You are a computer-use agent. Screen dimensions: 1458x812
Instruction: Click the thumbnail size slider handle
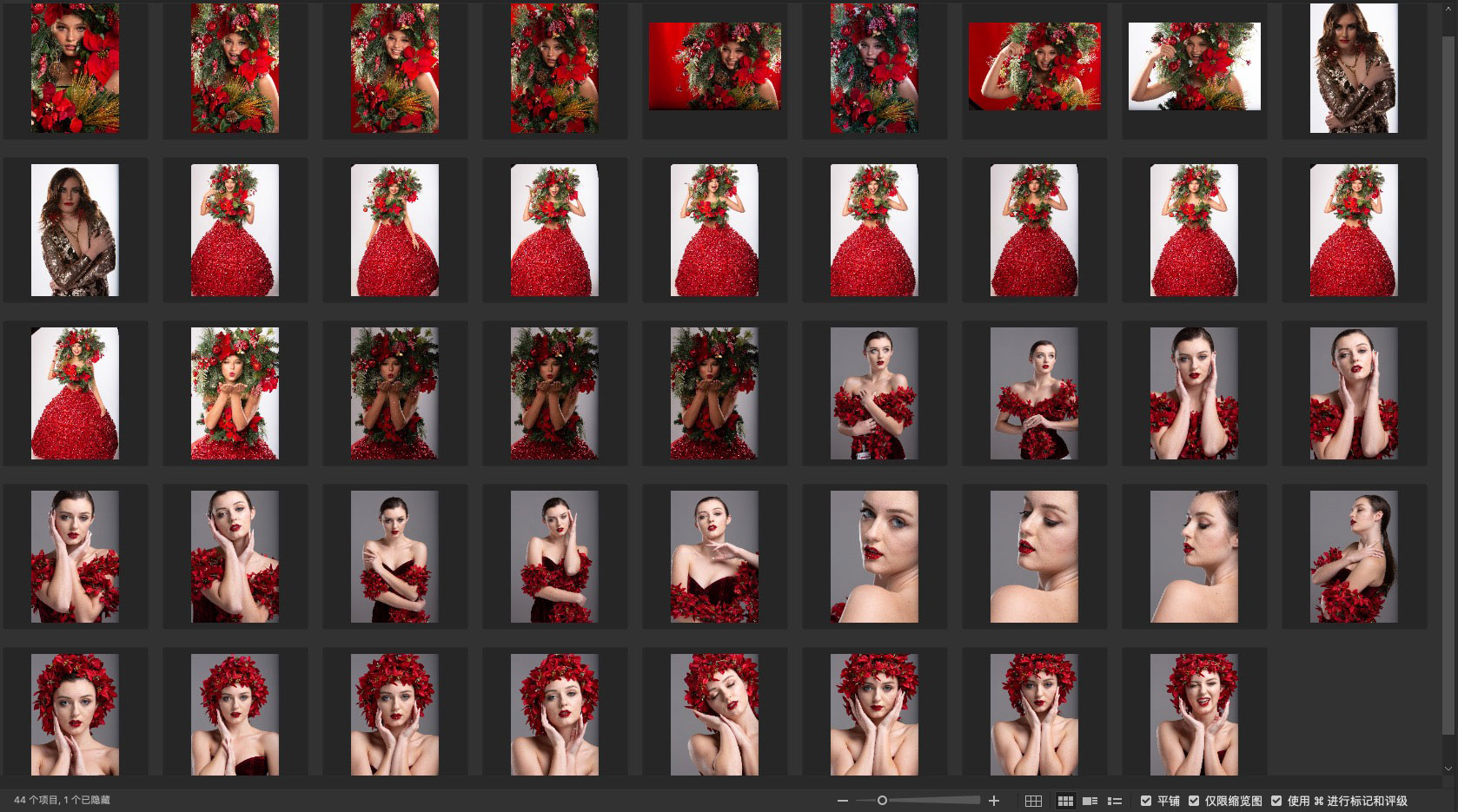tap(882, 801)
